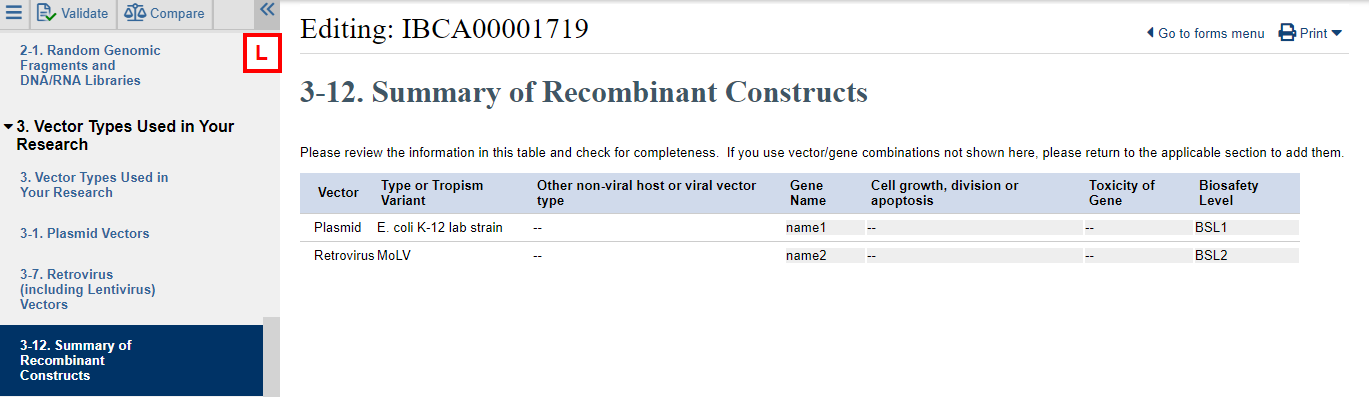The width and height of the screenshot is (1369, 397).
Task: Open 2-1 Random Genomic Fragments section
Action: (x=90, y=65)
